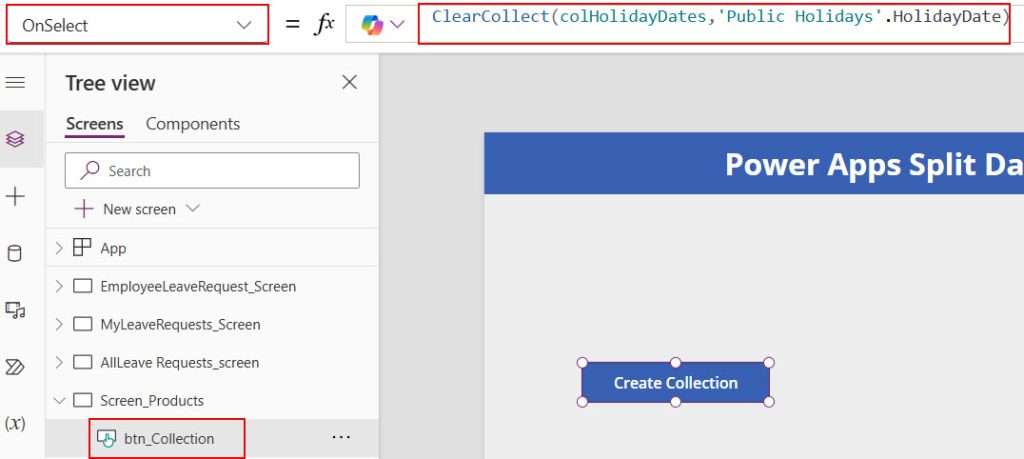Select AllLeave Requests_screen in tree
This screenshot has height=459, width=1024.
coord(180,362)
